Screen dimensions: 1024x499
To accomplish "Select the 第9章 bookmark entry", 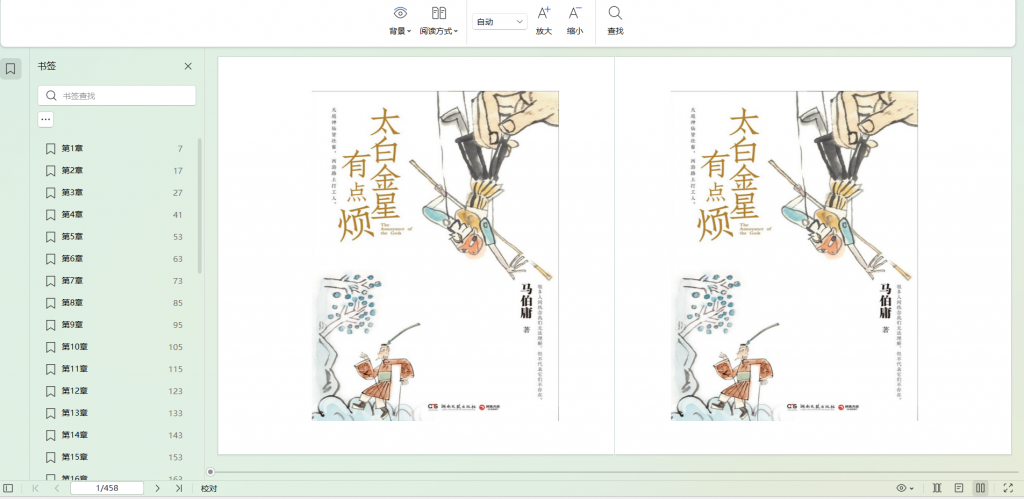I will (72, 325).
